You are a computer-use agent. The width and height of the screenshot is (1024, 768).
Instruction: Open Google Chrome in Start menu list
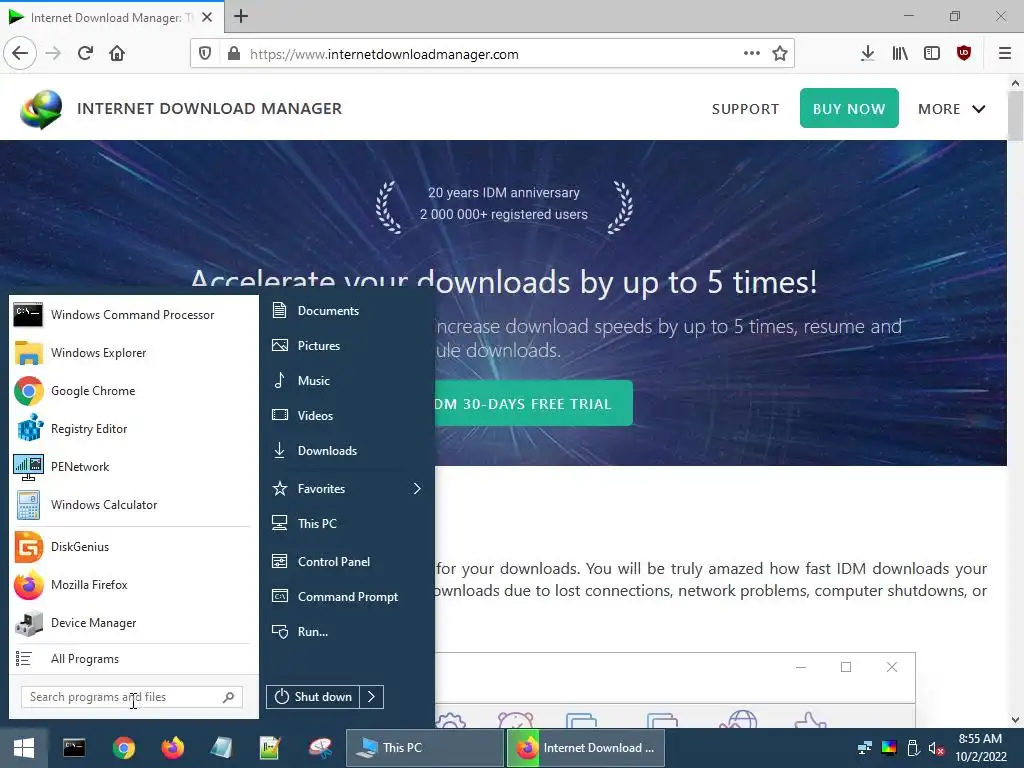131,391
